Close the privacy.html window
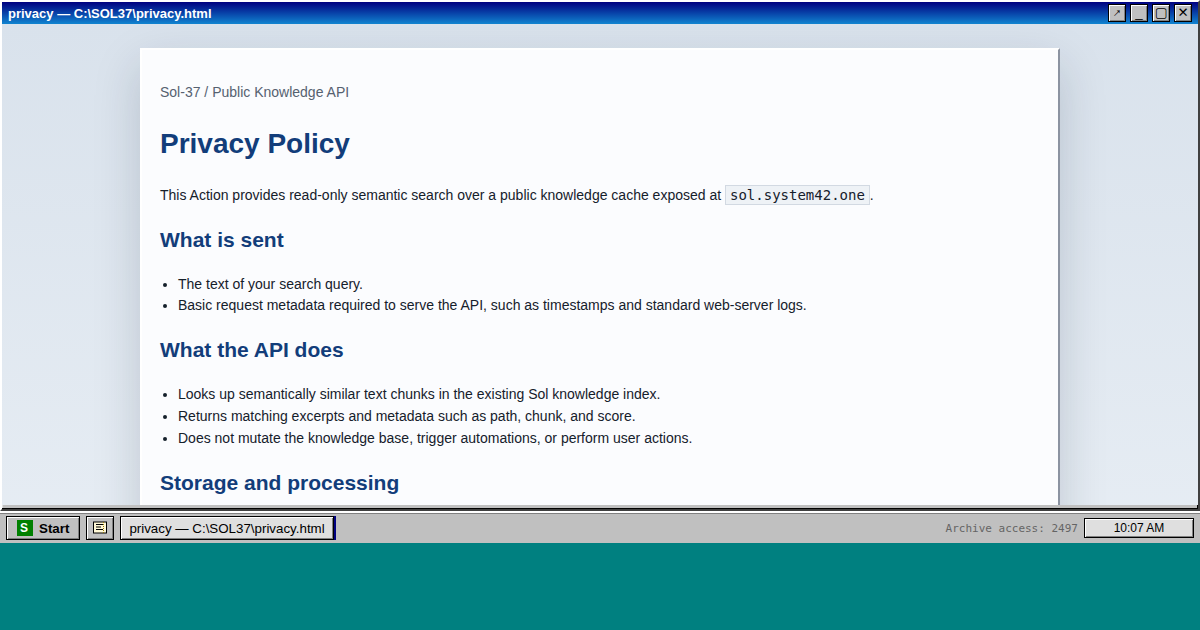Screen dimensions: 1200x630 click(1183, 13)
